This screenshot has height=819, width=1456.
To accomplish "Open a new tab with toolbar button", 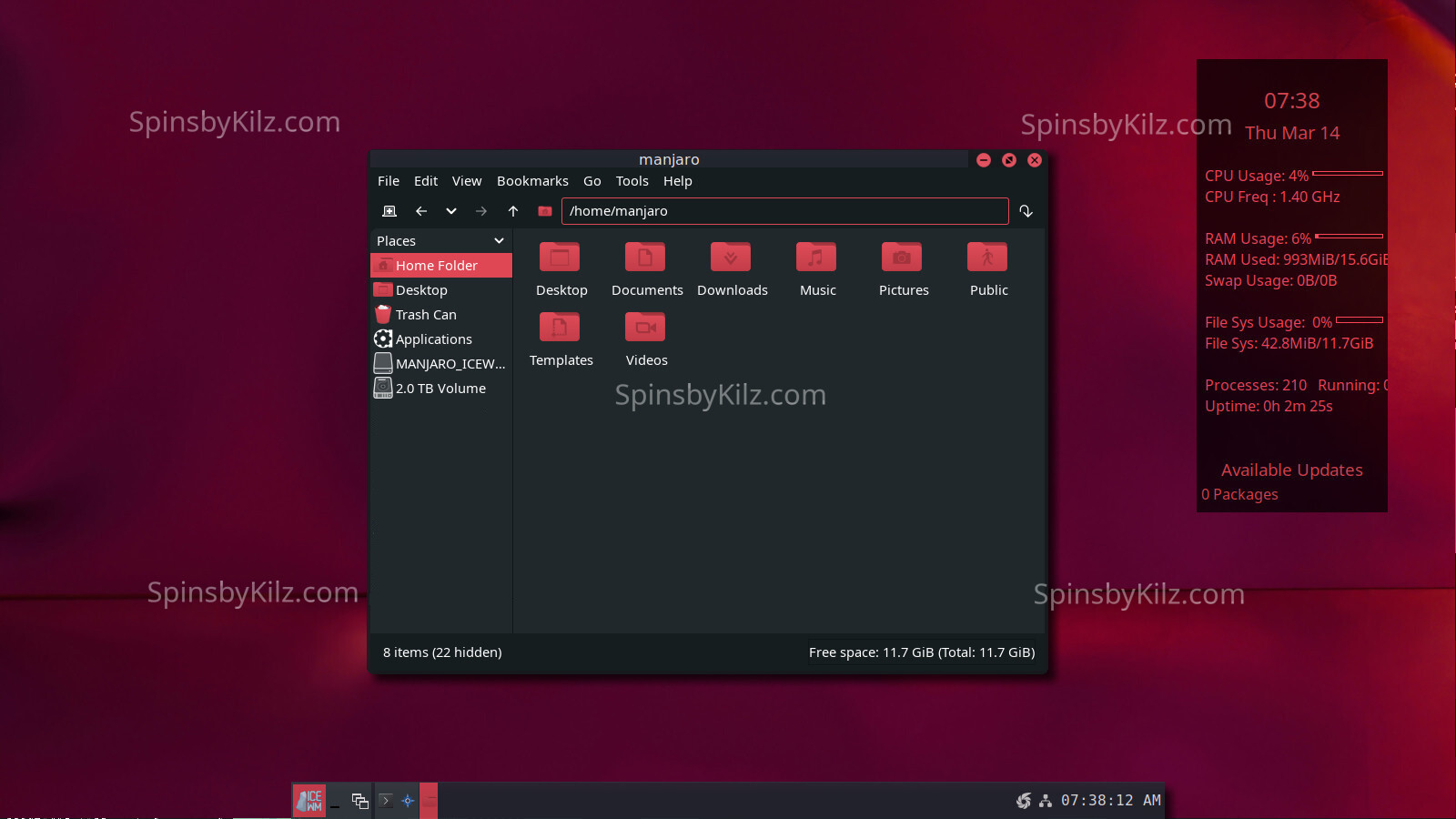I will click(389, 211).
